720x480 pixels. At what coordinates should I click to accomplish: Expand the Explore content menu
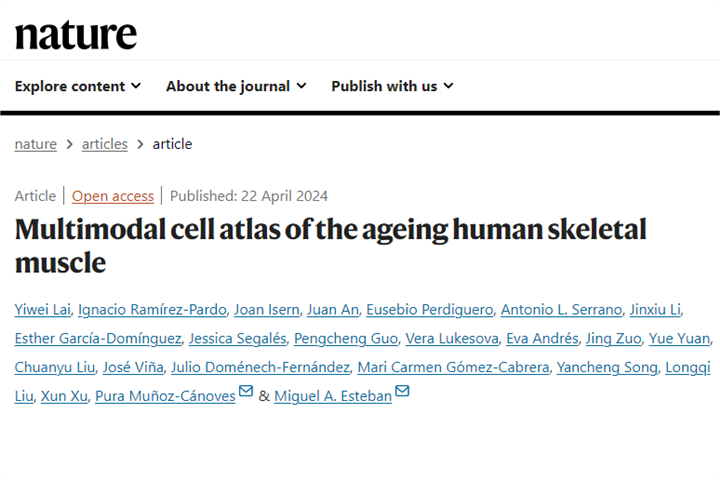pos(78,86)
